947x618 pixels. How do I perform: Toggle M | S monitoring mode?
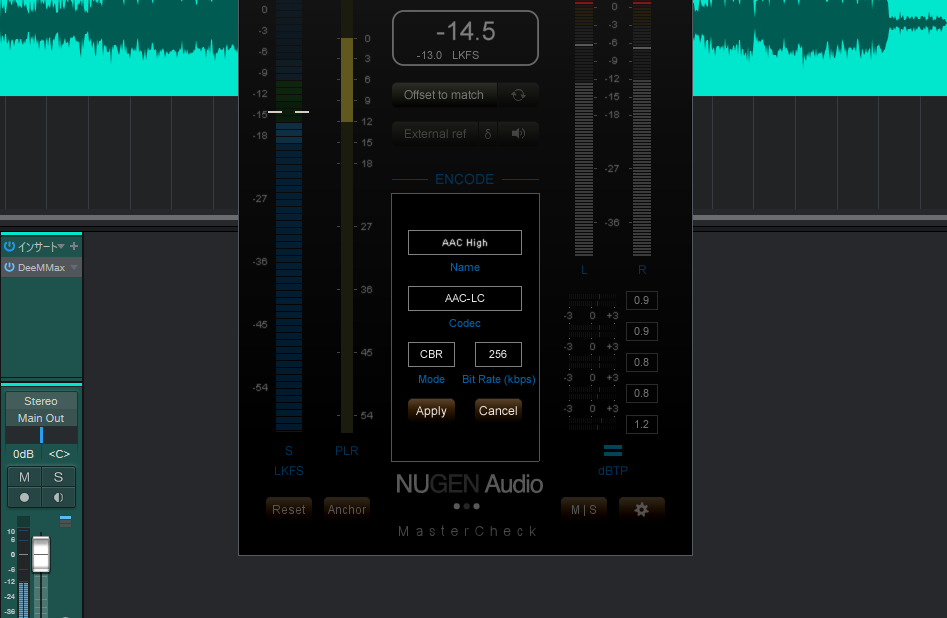(x=583, y=509)
